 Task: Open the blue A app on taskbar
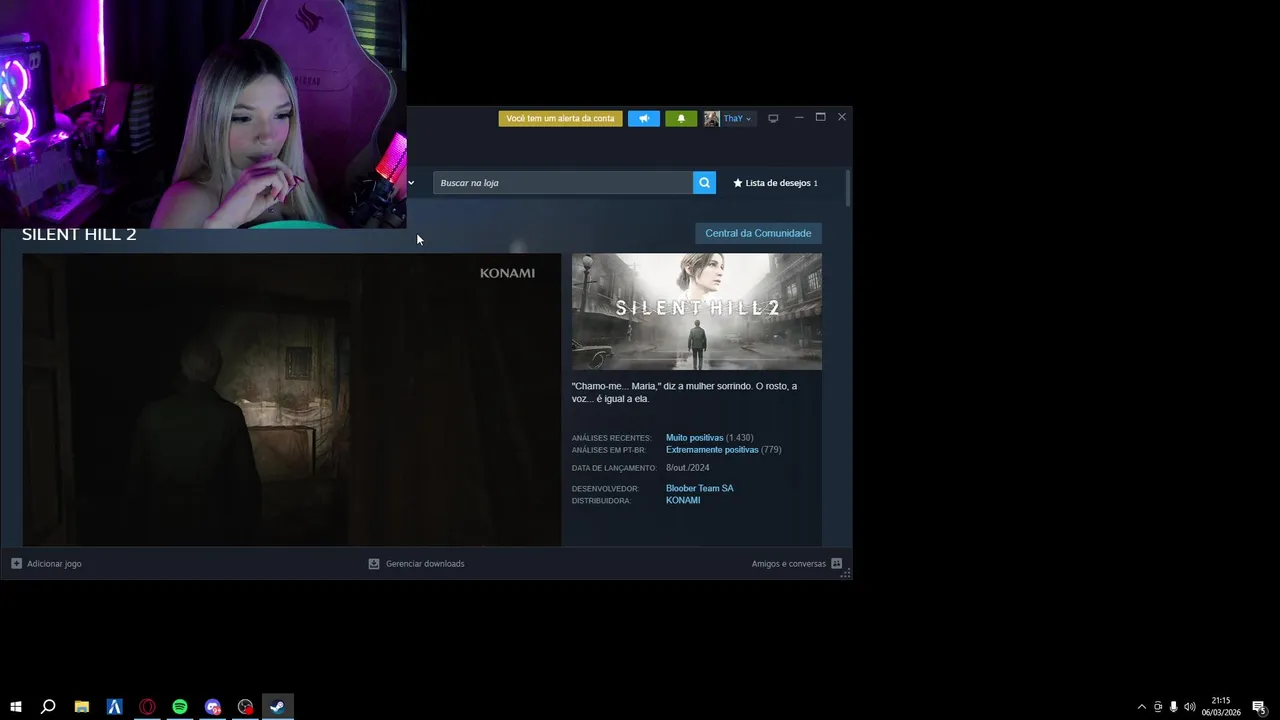[115, 707]
